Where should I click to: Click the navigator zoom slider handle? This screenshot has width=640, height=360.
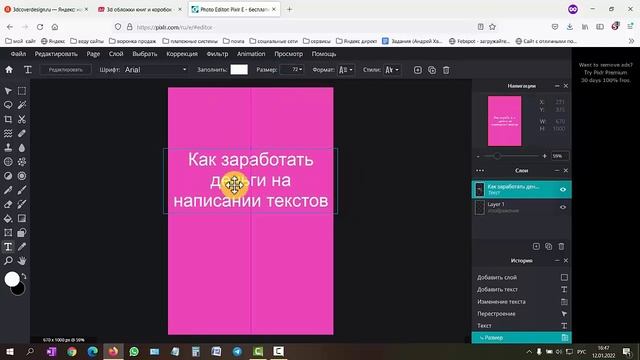coord(497,156)
